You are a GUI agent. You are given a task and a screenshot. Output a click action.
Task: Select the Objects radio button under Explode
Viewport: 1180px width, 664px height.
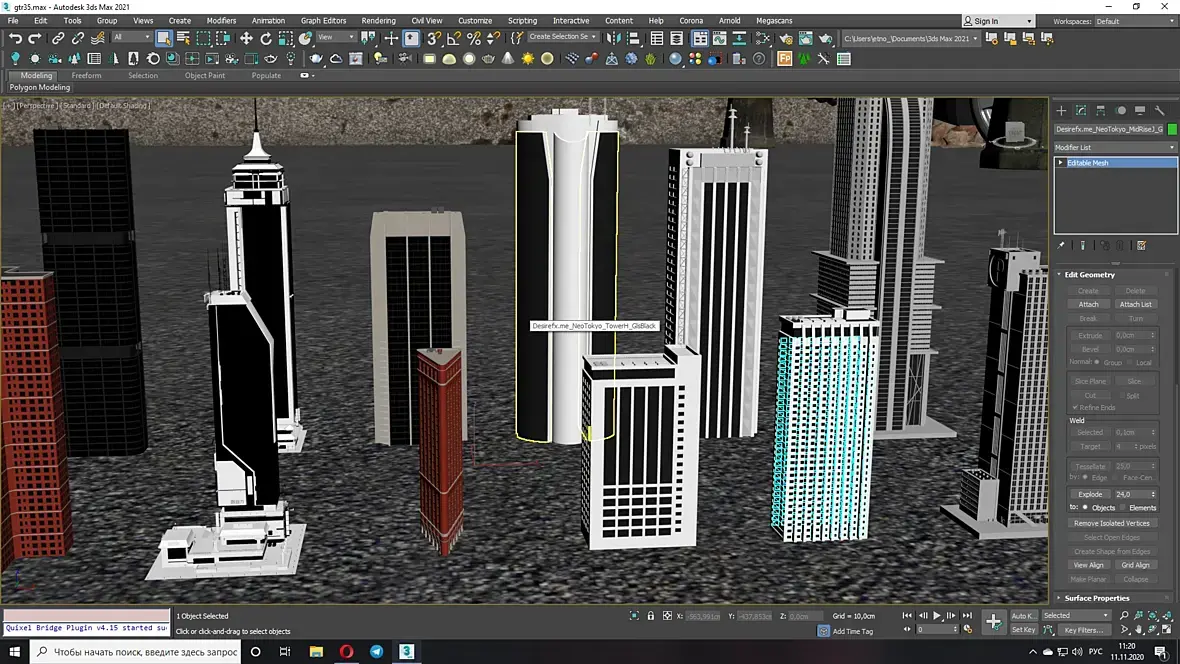click(1085, 508)
